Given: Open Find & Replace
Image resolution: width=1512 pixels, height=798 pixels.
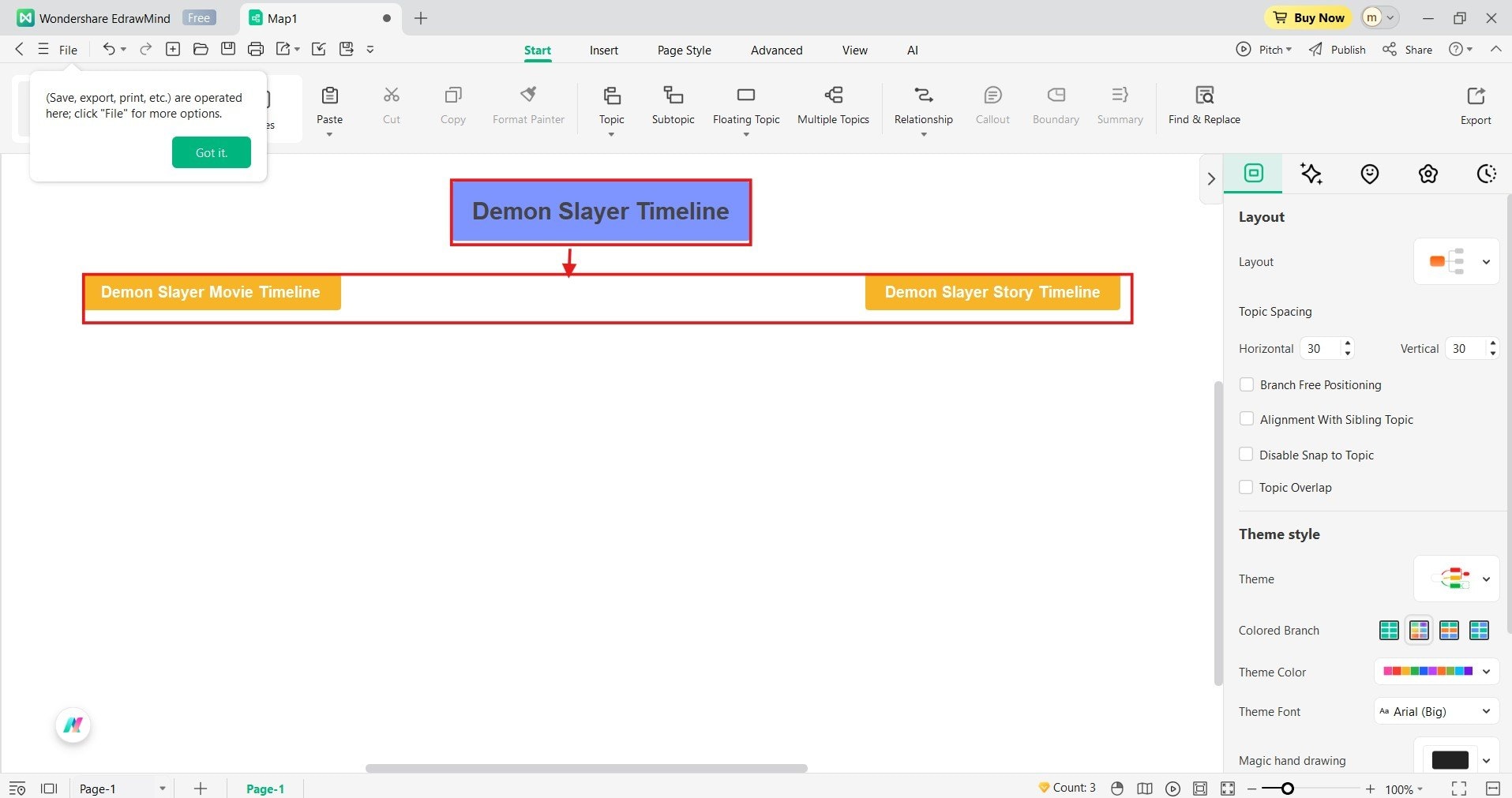Looking at the screenshot, I should (1203, 107).
